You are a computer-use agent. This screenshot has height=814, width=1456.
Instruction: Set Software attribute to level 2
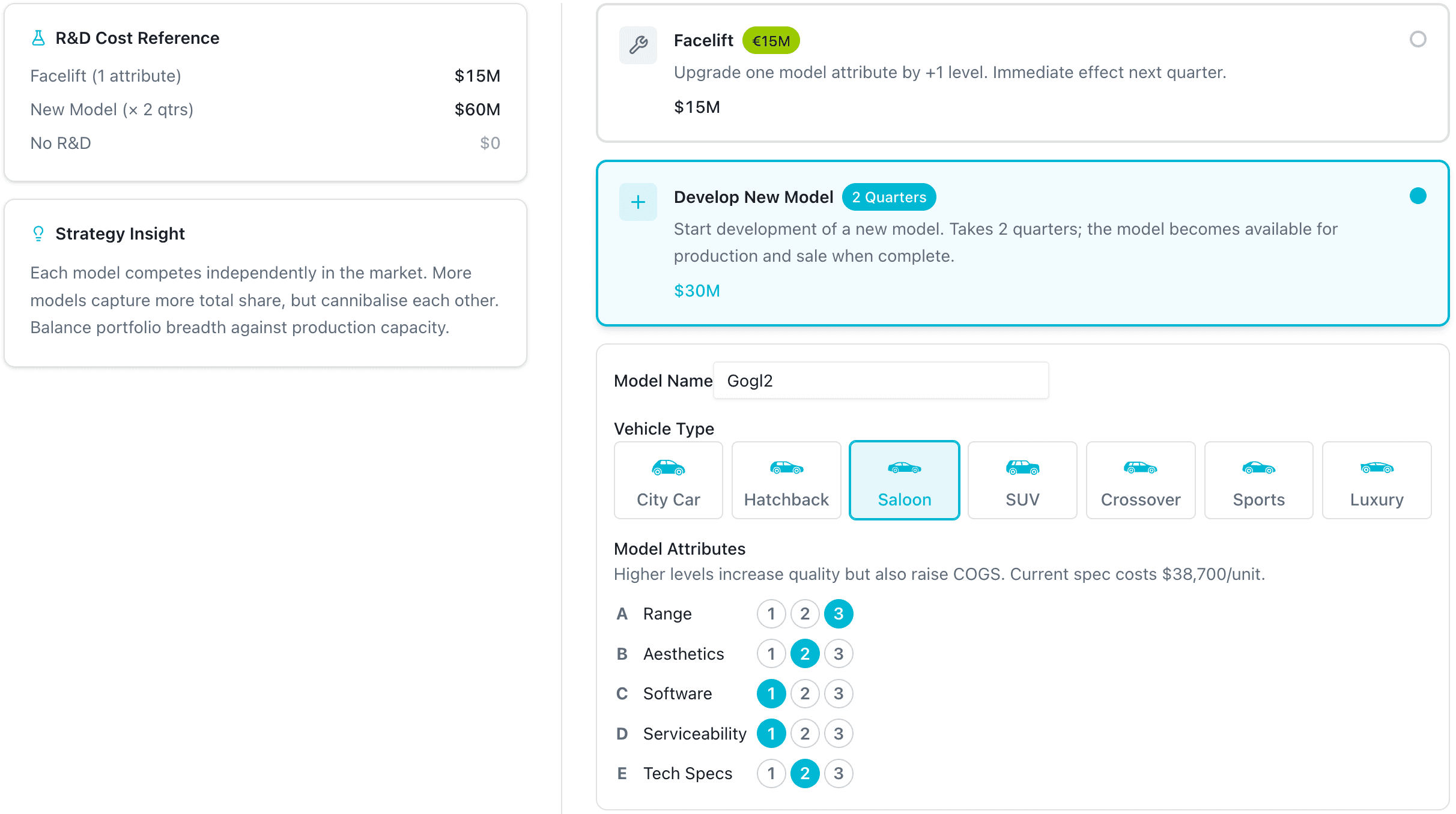pos(805,693)
